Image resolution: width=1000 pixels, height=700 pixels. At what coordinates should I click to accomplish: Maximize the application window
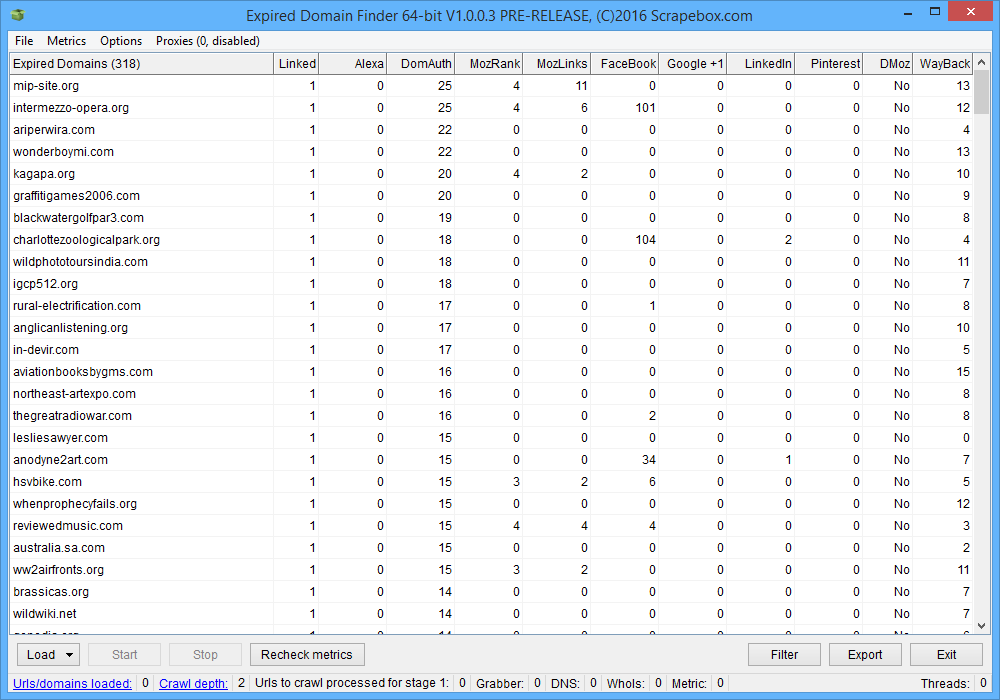point(935,12)
